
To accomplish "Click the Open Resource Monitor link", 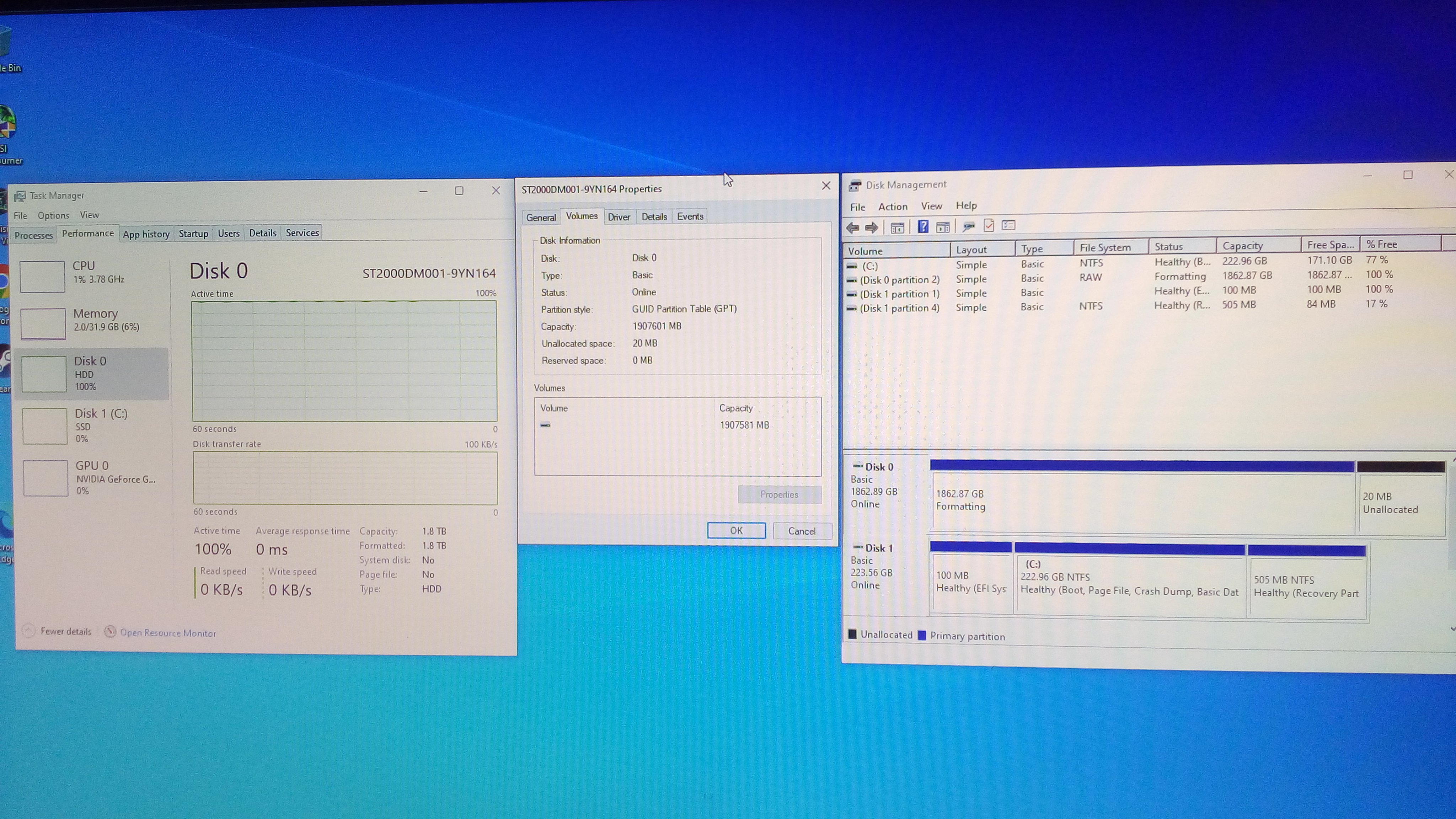I will 168,633.
